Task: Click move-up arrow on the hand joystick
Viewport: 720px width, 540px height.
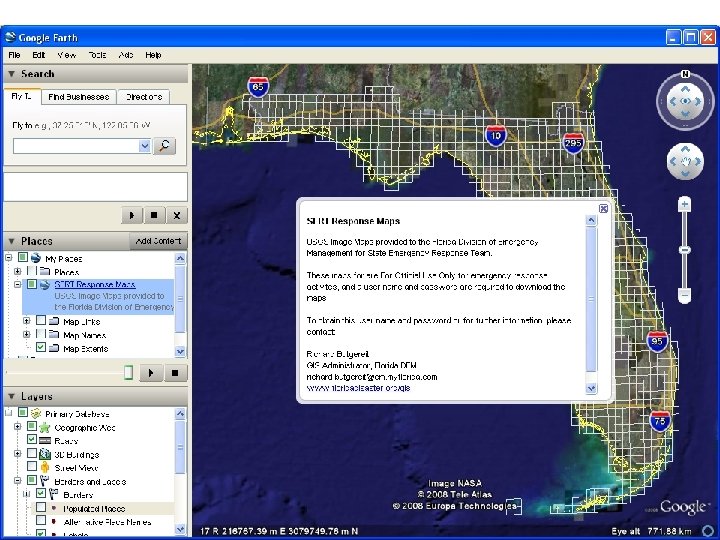Action: 685,149
